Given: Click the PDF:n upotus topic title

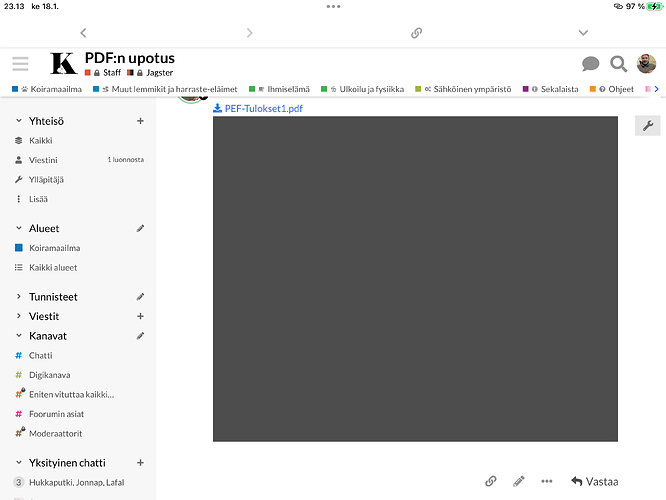Looking at the screenshot, I should (x=130, y=58).
